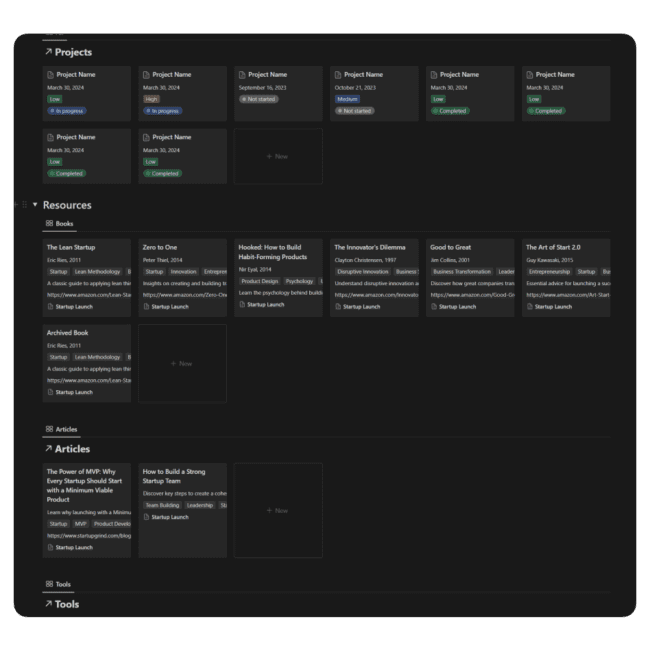Image resolution: width=650 pixels, height=650 pixels.
Task: Click the Medium priority tag on the project card
Action: coord(347,99)
